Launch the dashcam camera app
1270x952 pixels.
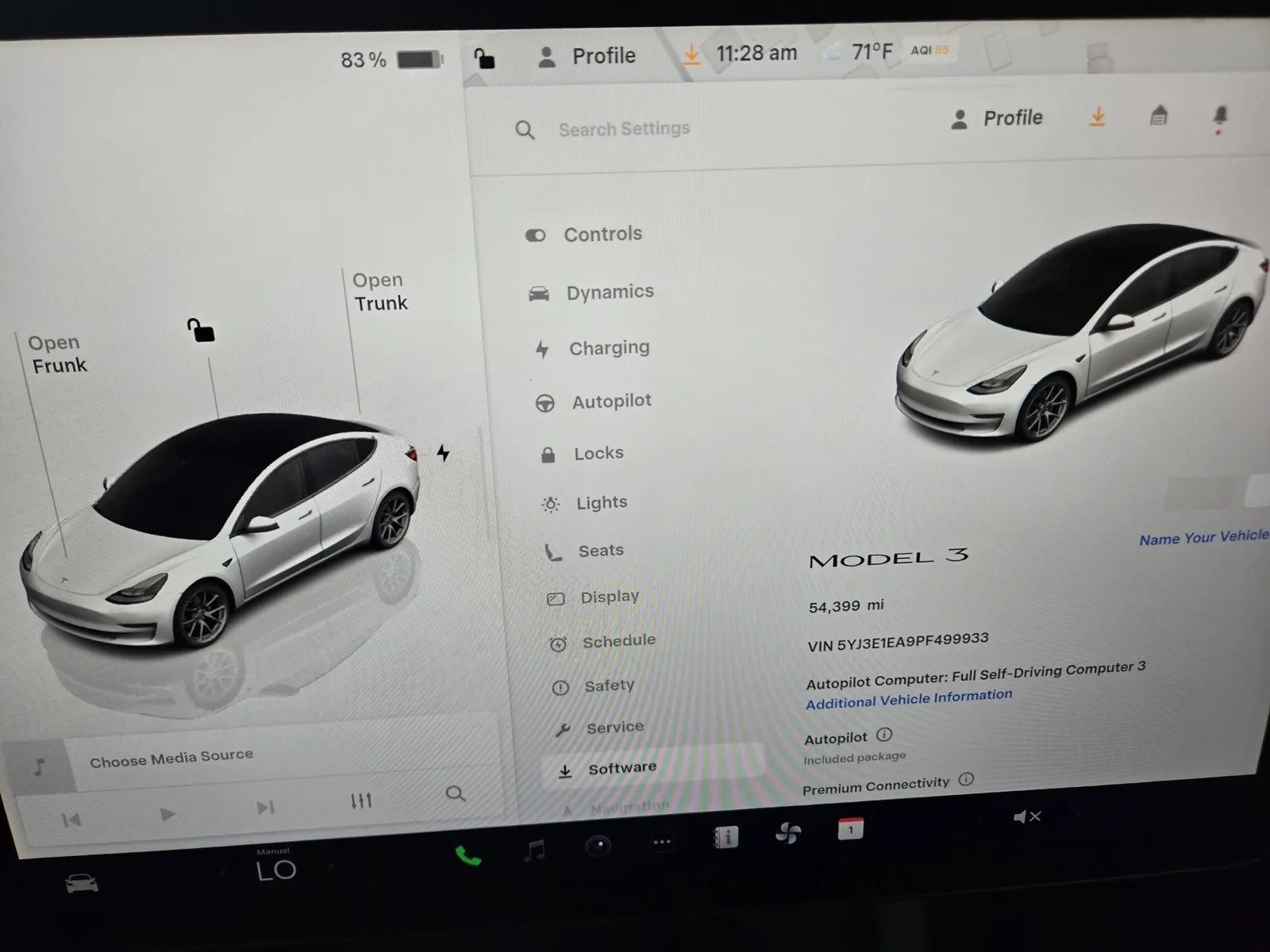tap(598, 846)
